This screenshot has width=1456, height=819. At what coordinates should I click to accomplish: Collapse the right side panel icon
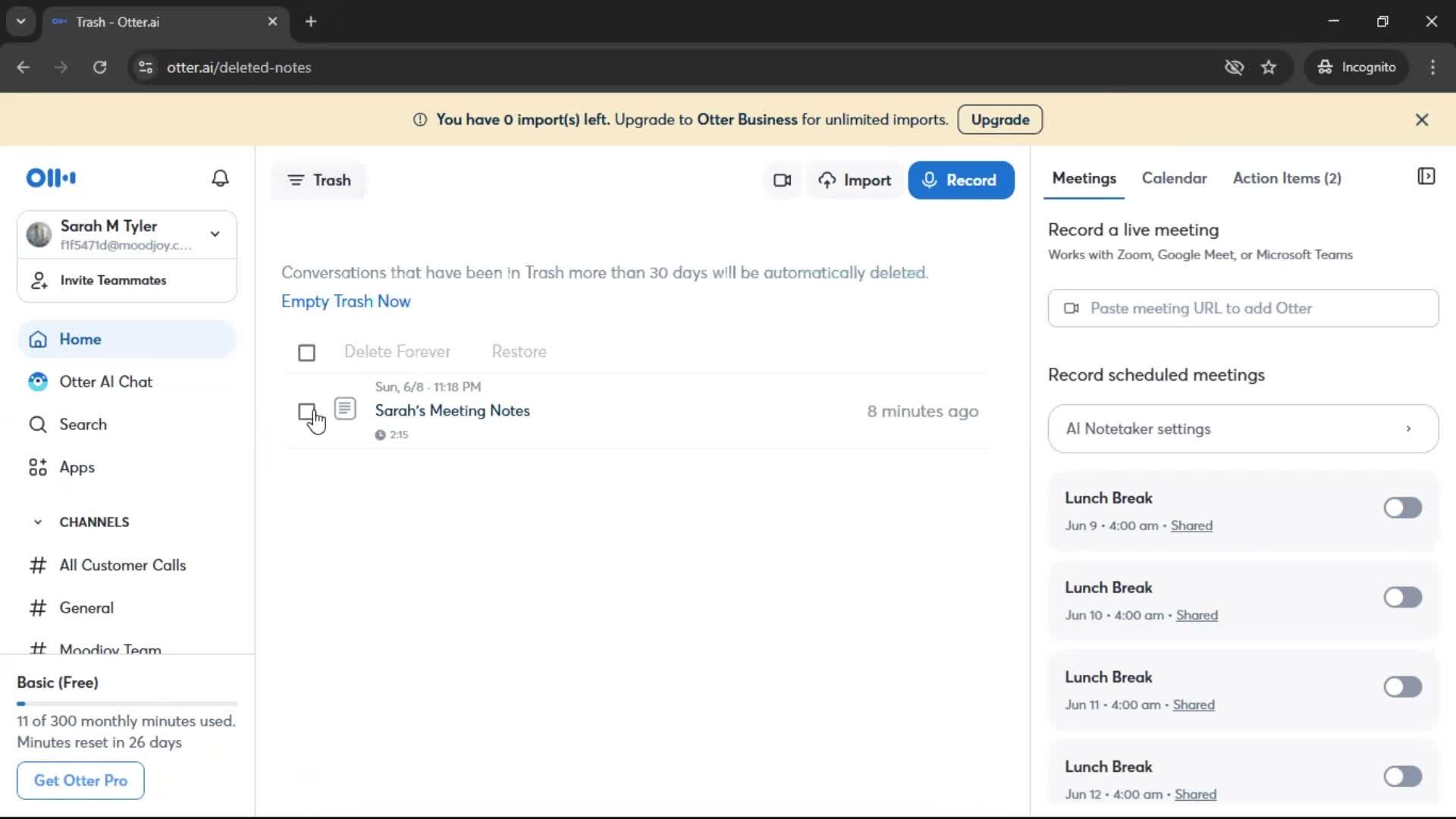coord(1426,177)
